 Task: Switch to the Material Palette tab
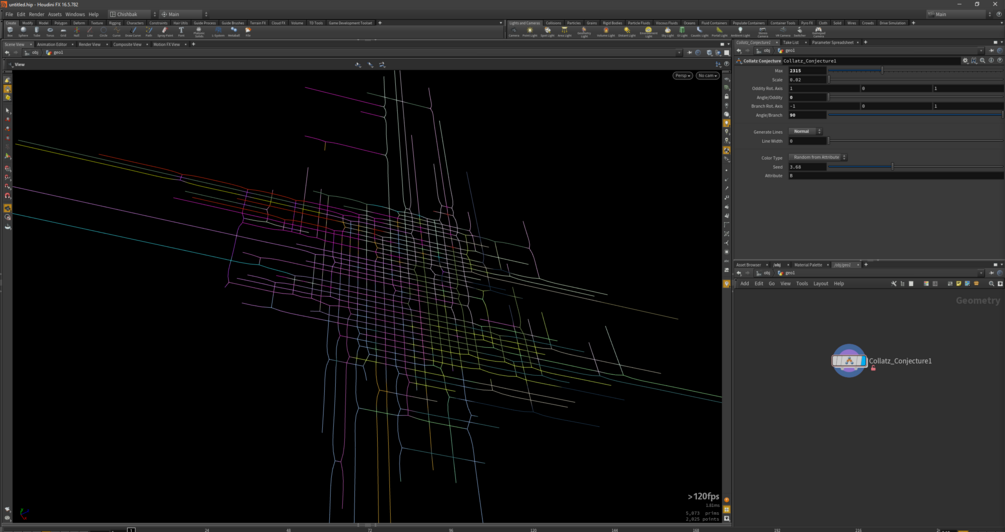pos(808,265)
